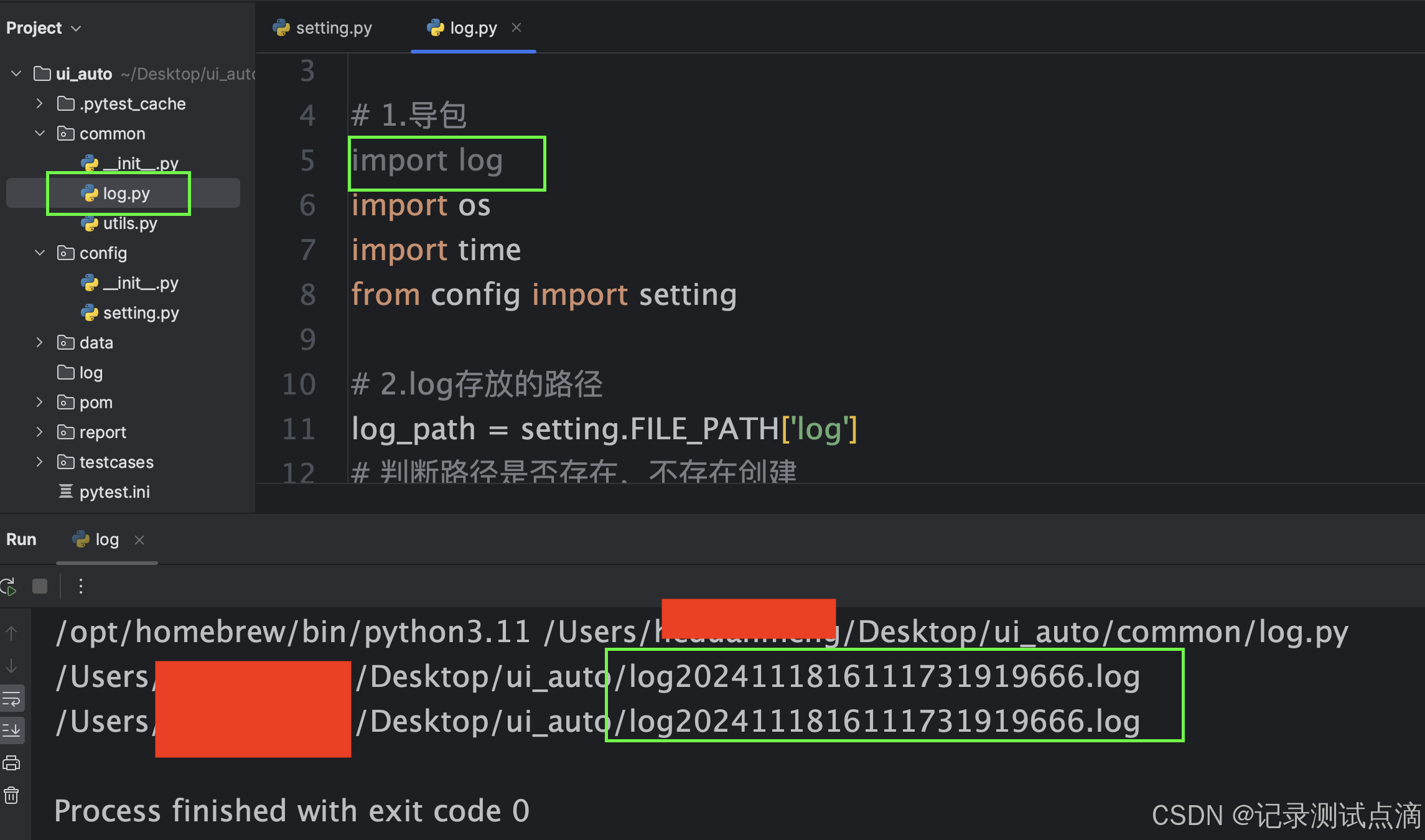Toggle soft-wrap for console output
Screen dimensions: 1425x840
click(12, 698)
